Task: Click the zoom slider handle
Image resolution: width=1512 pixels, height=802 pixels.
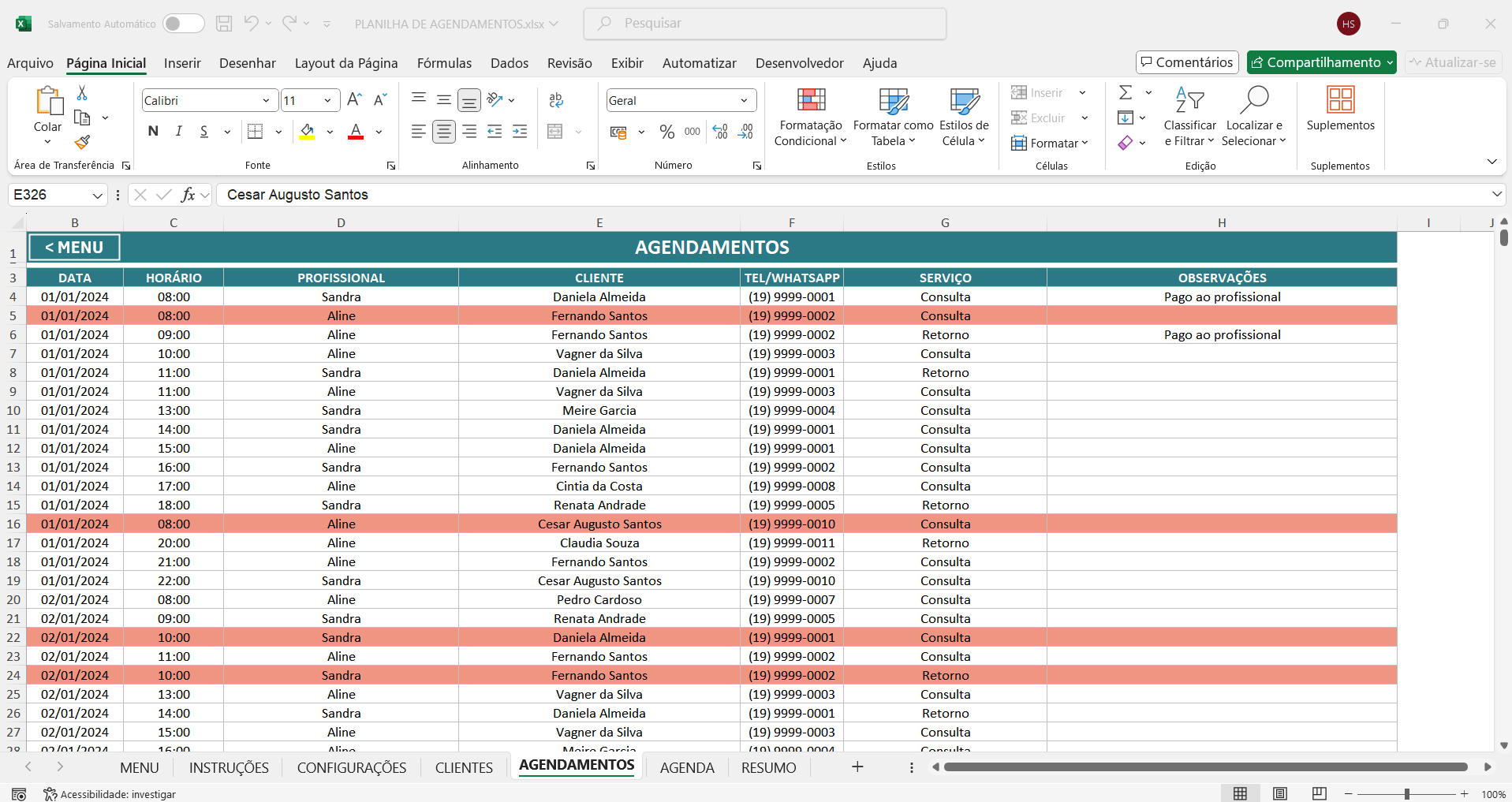Action: tap(1406, 794)
